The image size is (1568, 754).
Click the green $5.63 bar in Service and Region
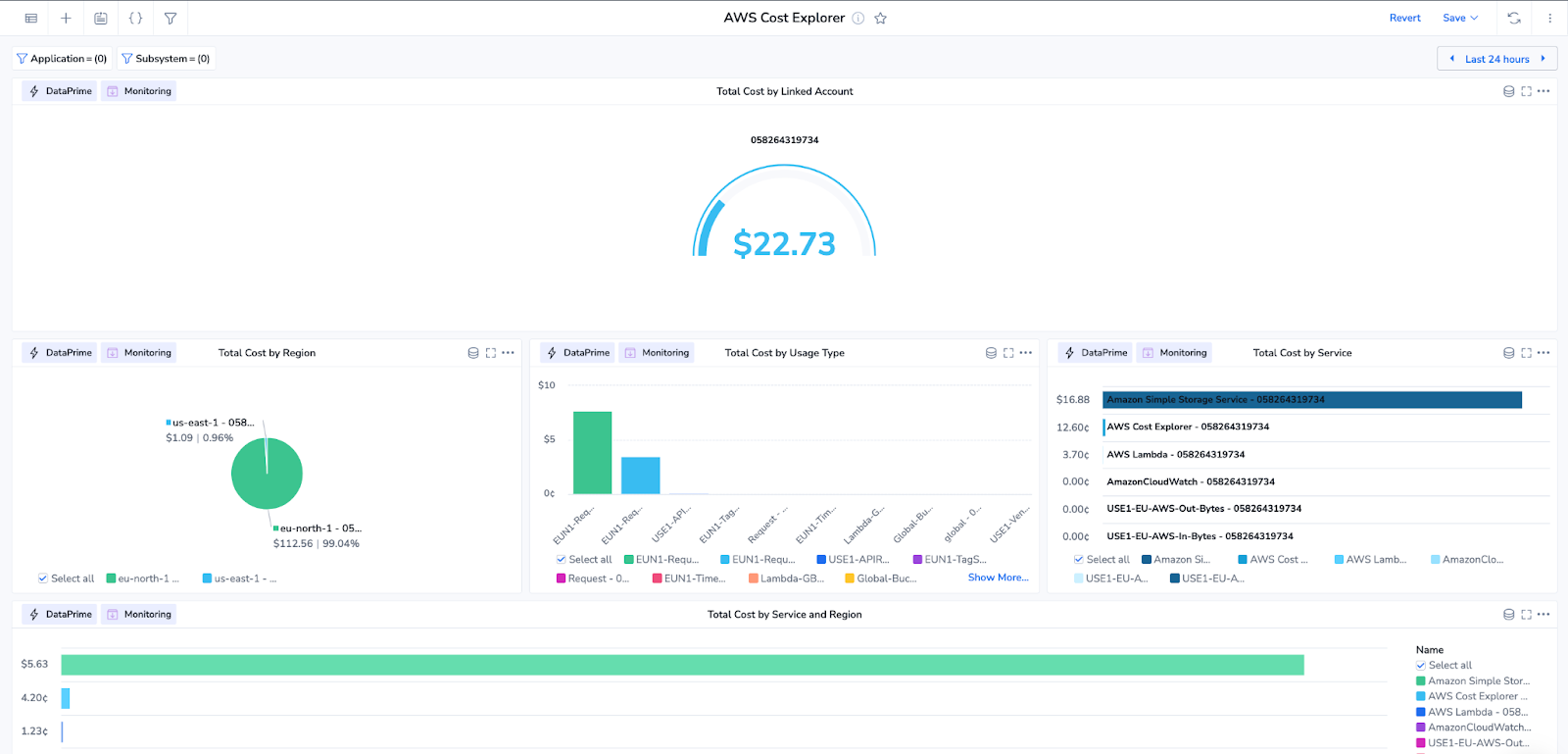(682, 665)
